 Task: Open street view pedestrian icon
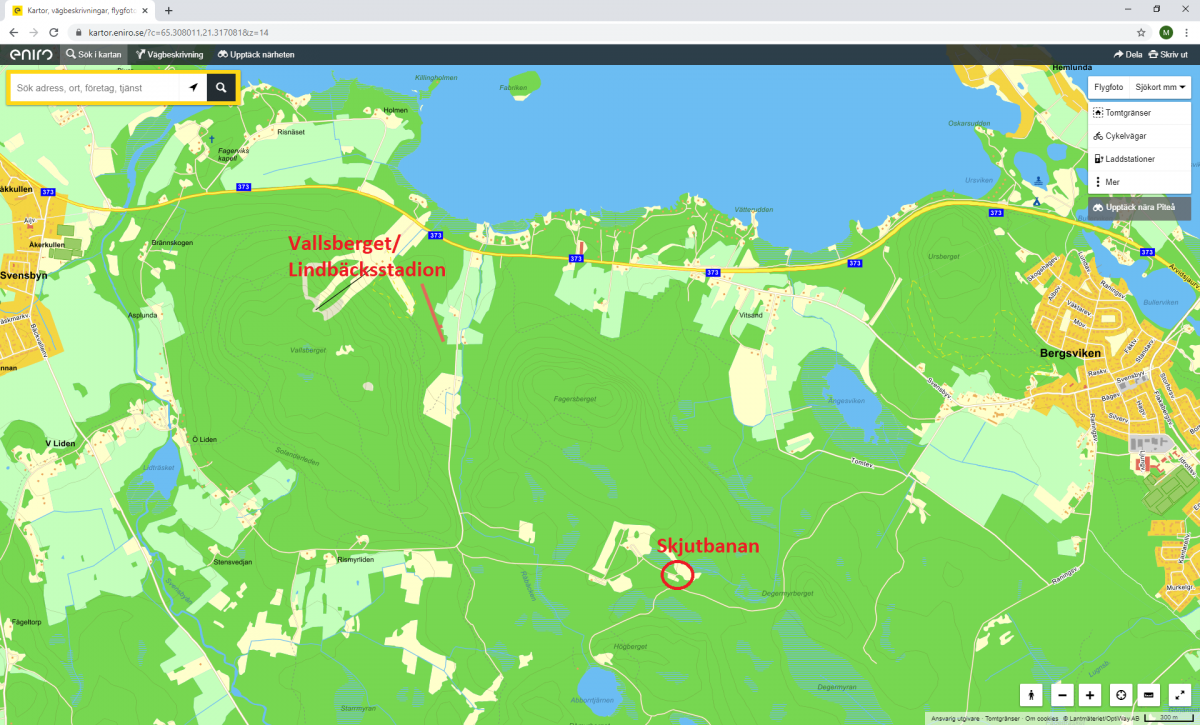pyautogui.click(x=1031, y=695)
